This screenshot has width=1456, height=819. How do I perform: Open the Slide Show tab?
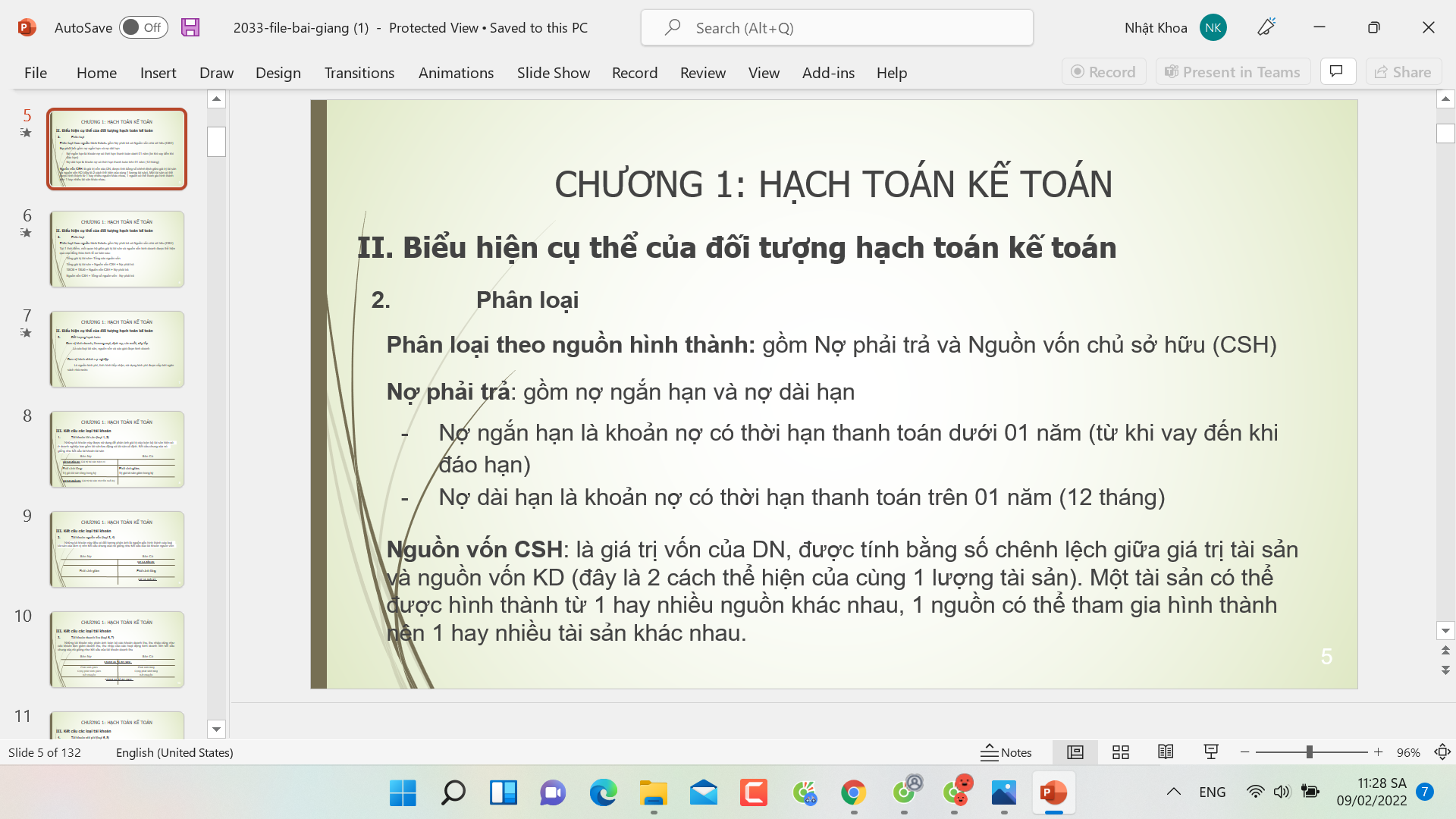553,73
